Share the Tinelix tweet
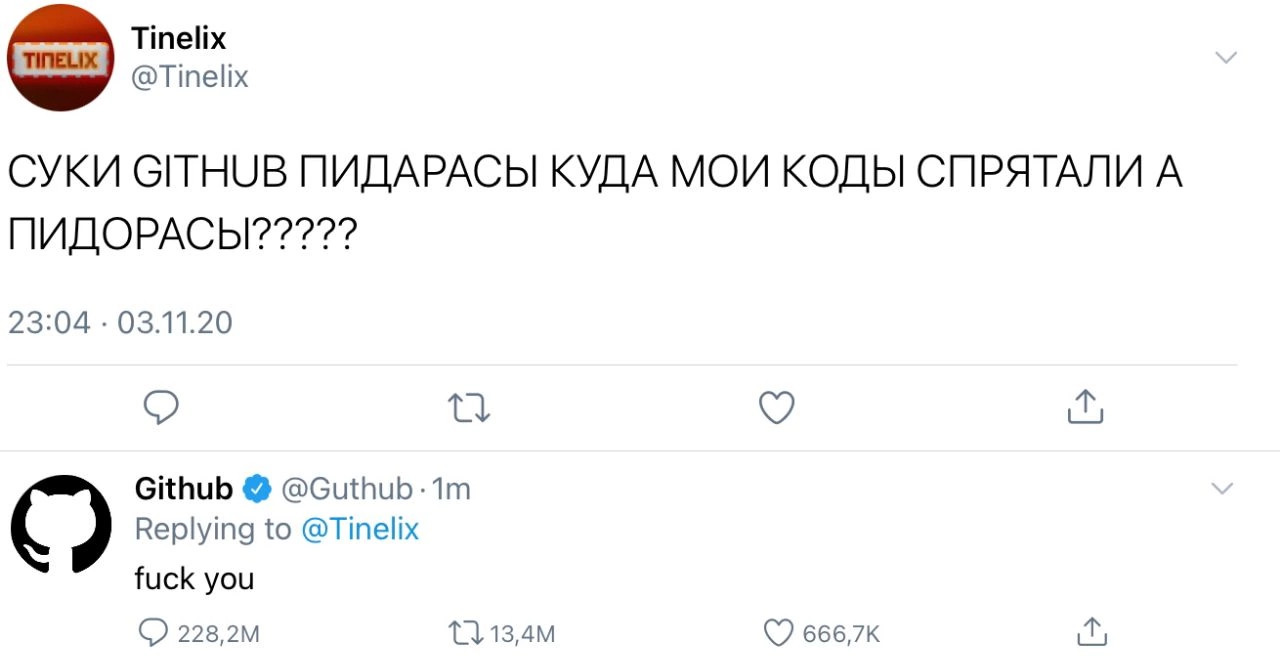This screenshot has height=667, width=1280. 1086,407
